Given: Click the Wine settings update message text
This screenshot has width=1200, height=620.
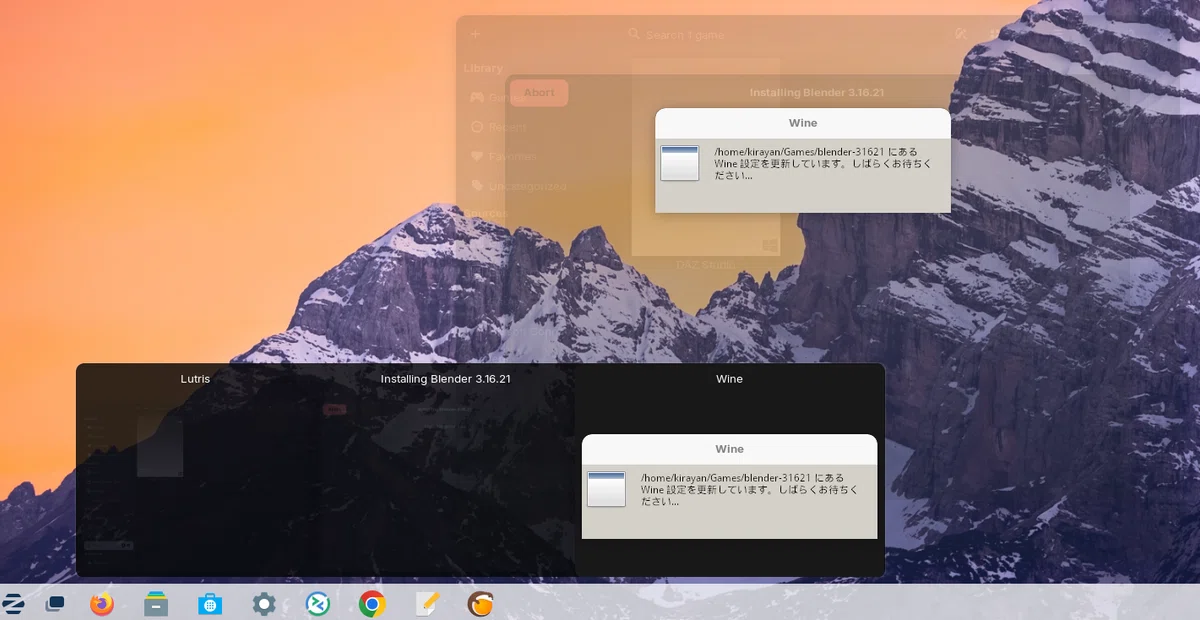Looking at the screenshot, I should (x=823, y=163).
